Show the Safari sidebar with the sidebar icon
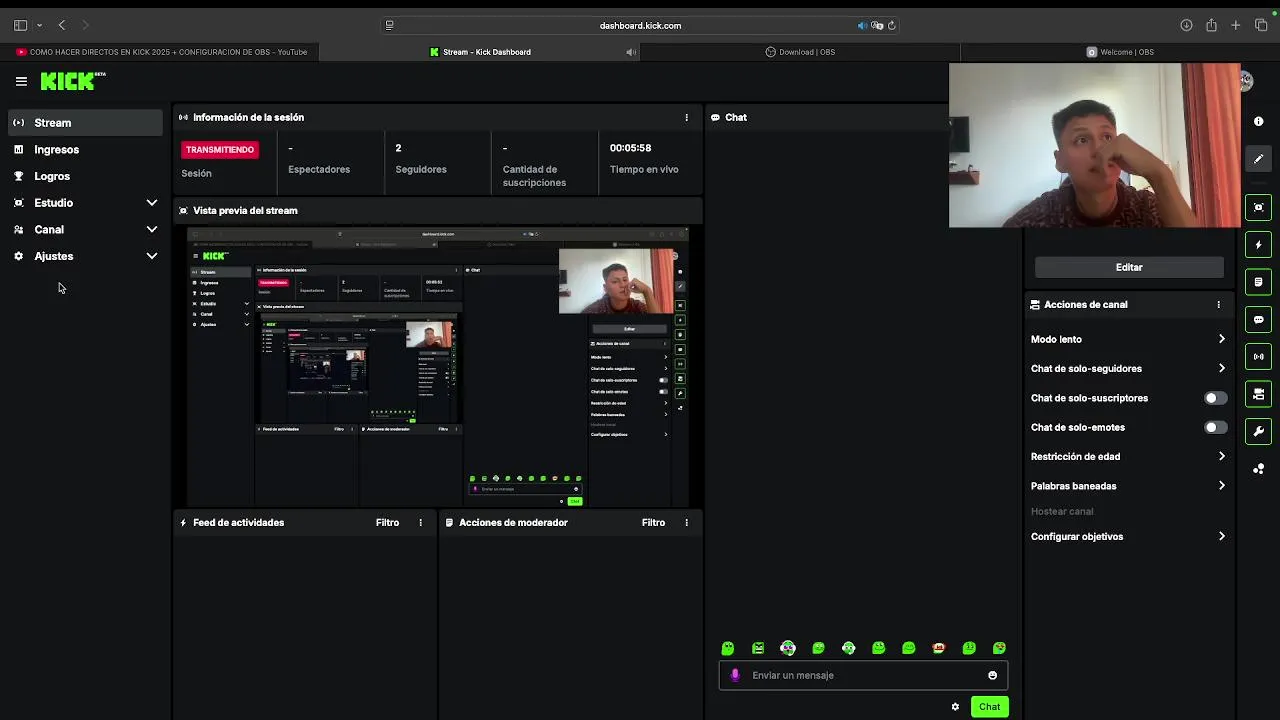This screenshot has width=1280, height=720. (20, 25)
